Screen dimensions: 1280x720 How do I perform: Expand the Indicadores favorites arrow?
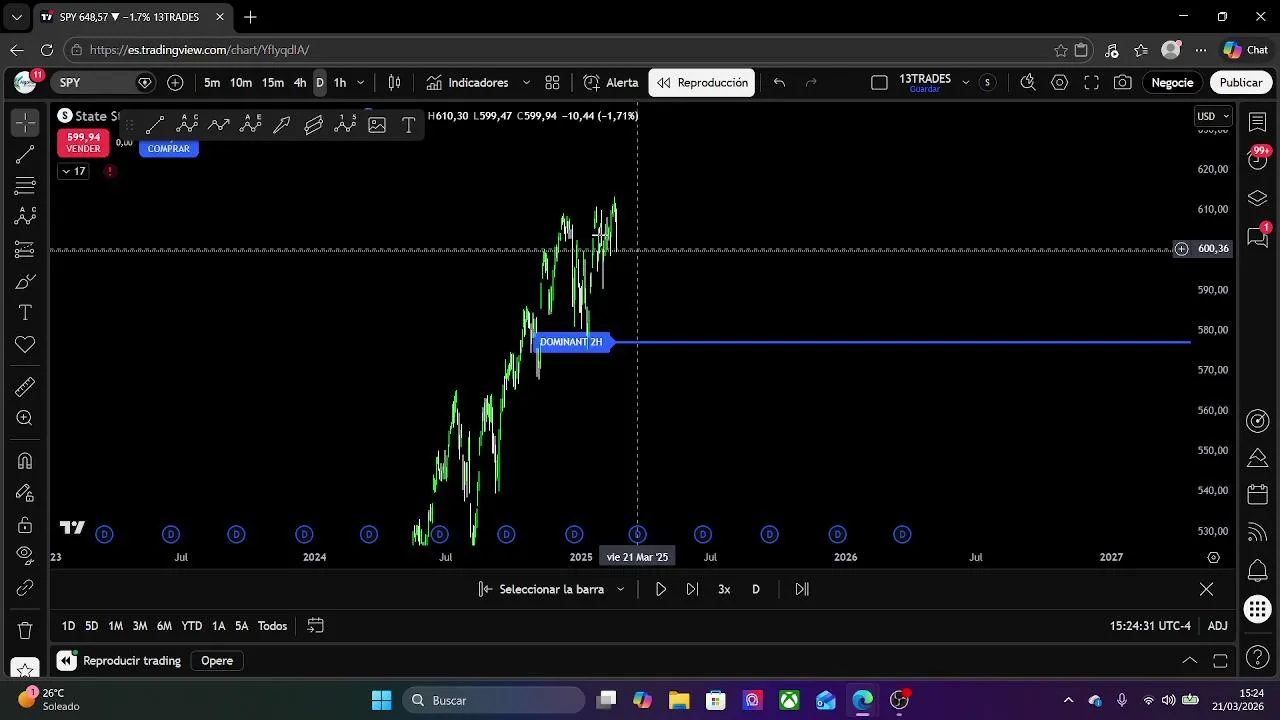525,83
